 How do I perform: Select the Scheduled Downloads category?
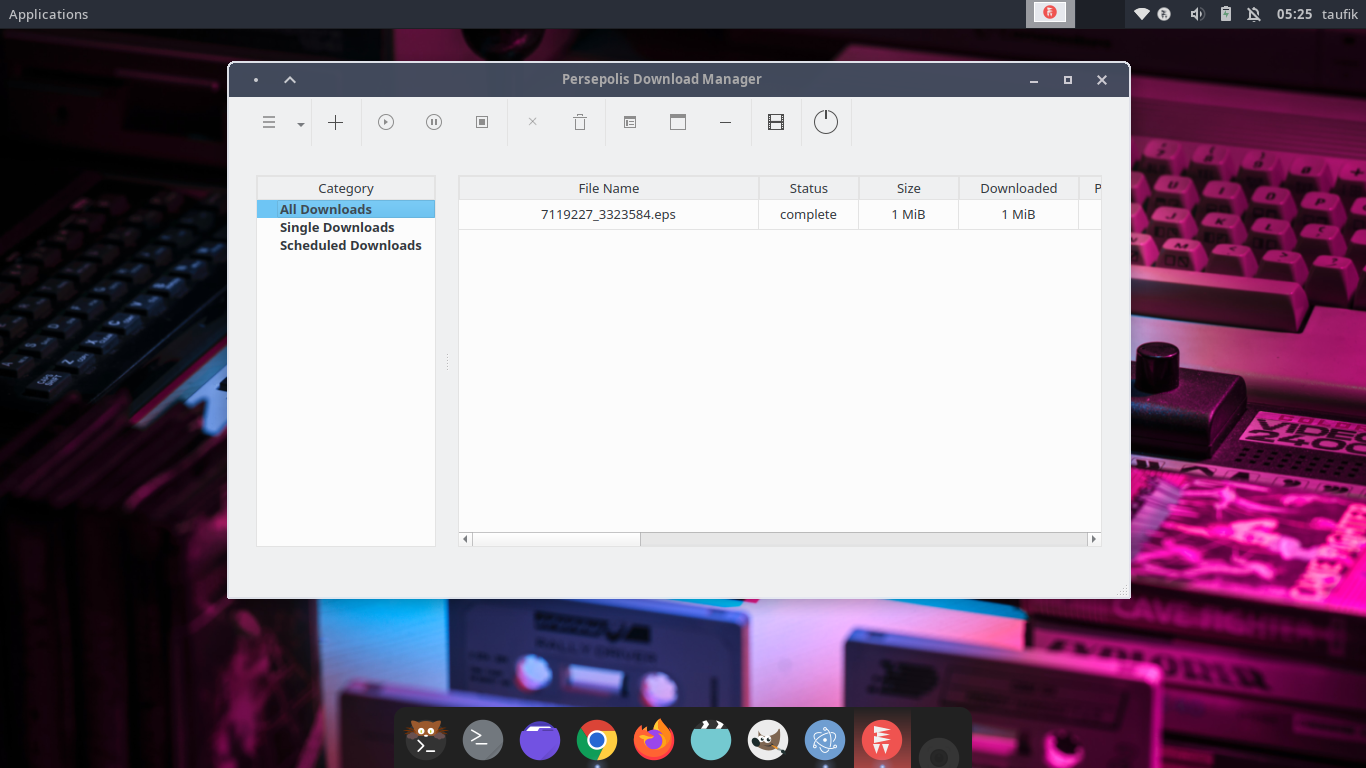point(350,245)
